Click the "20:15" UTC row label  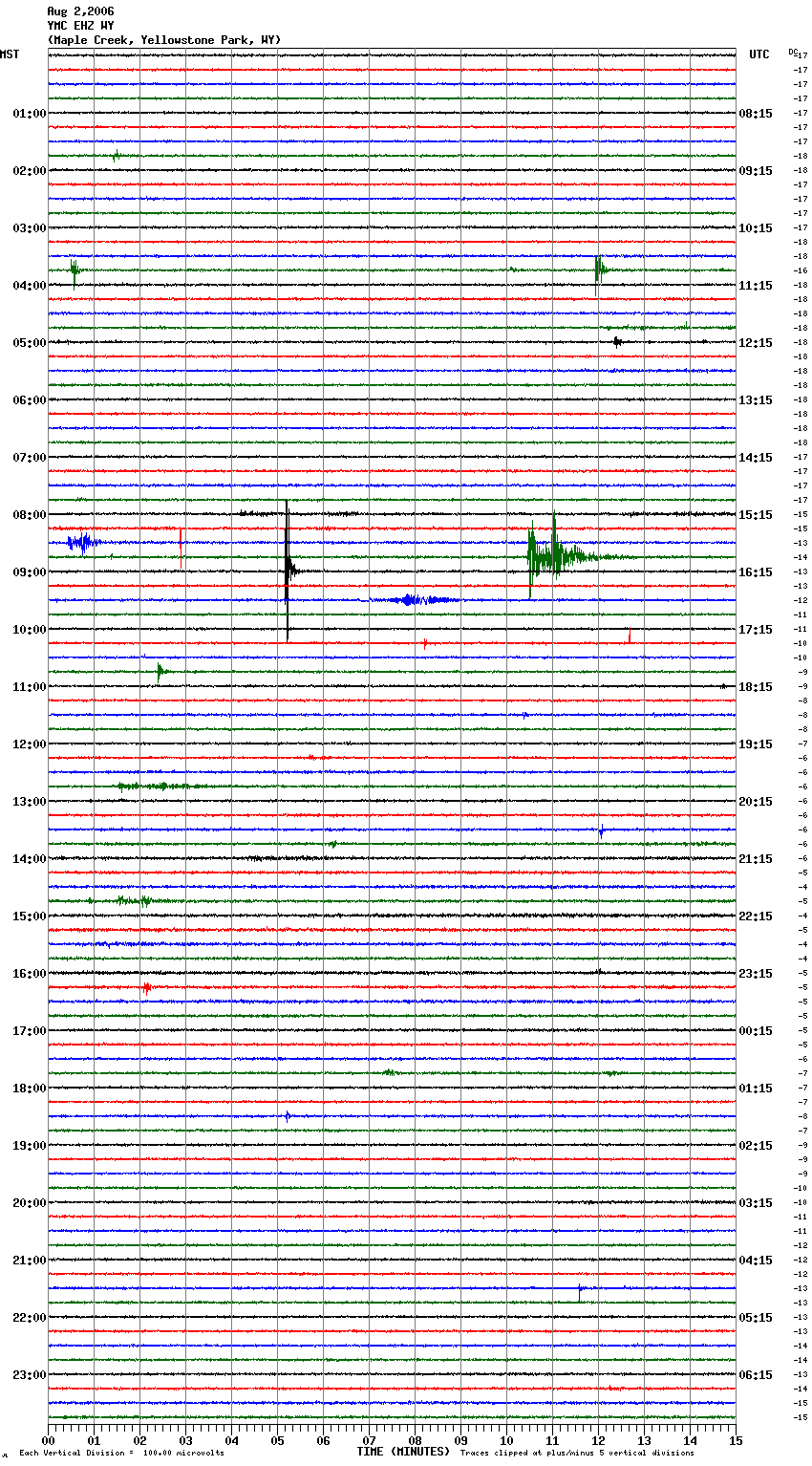coord(756,802)
